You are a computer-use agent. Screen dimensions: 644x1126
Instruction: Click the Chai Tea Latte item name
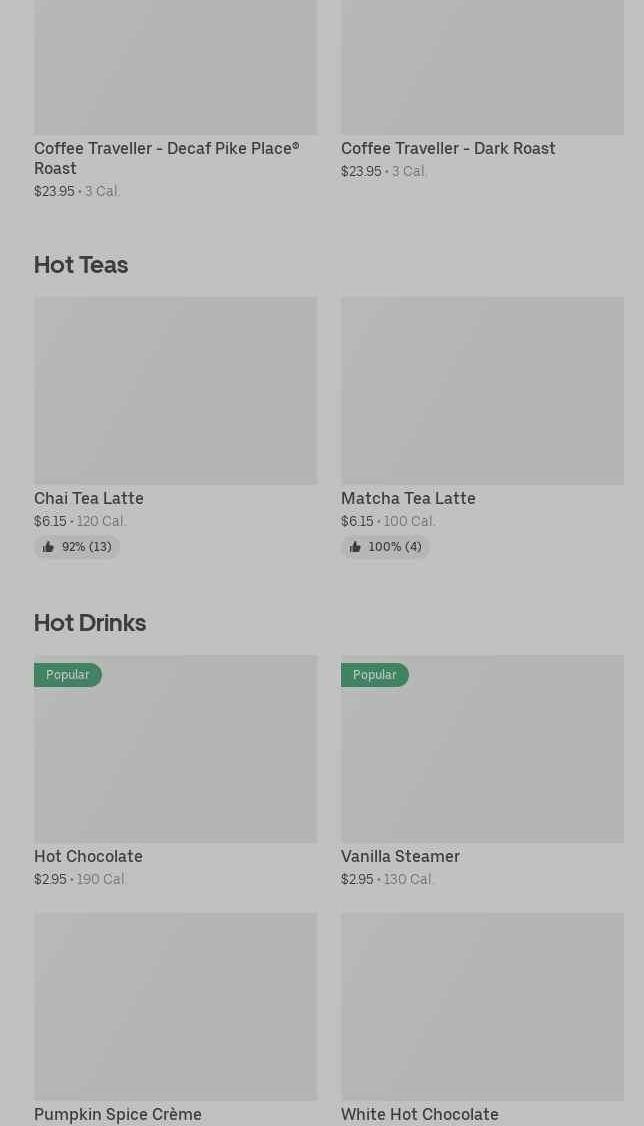[89, 498]
